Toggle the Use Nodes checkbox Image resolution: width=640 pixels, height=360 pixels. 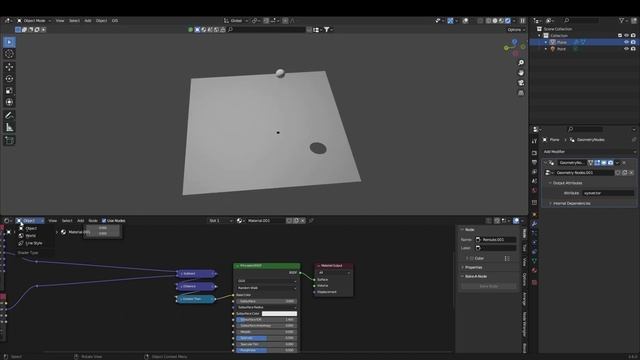click(x=104, y=220)
